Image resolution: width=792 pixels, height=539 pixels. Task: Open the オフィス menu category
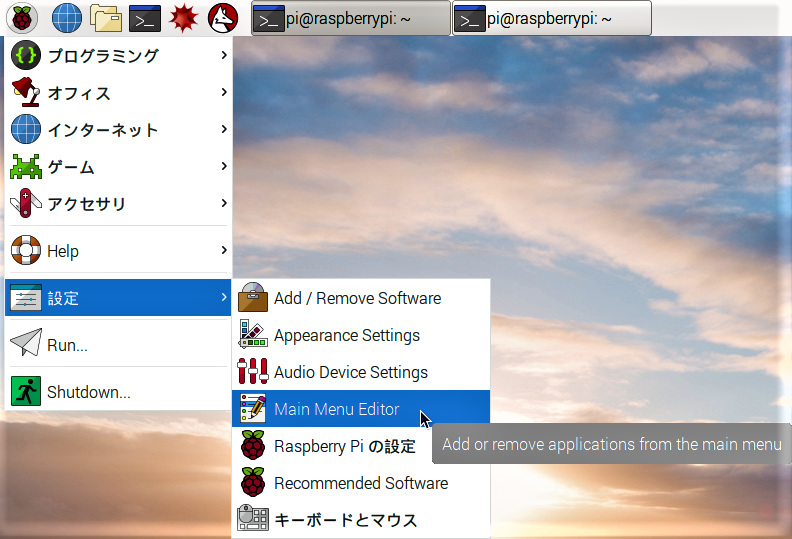(118, 92)
